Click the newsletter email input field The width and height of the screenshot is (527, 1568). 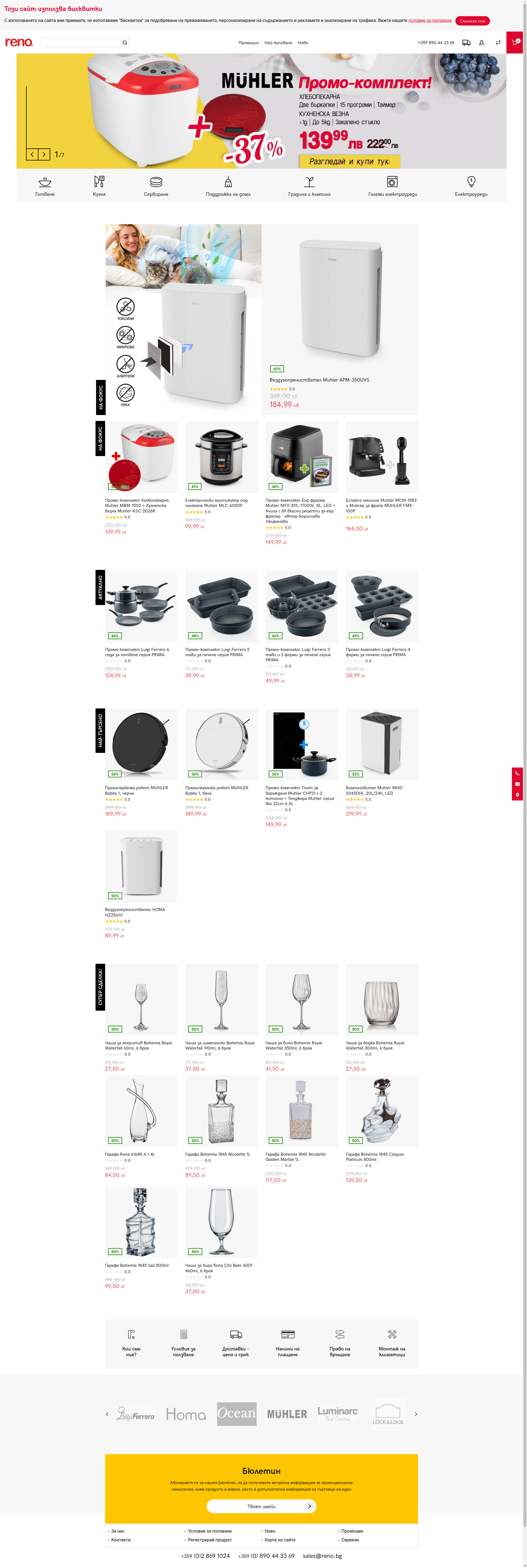pos(256,1506)
